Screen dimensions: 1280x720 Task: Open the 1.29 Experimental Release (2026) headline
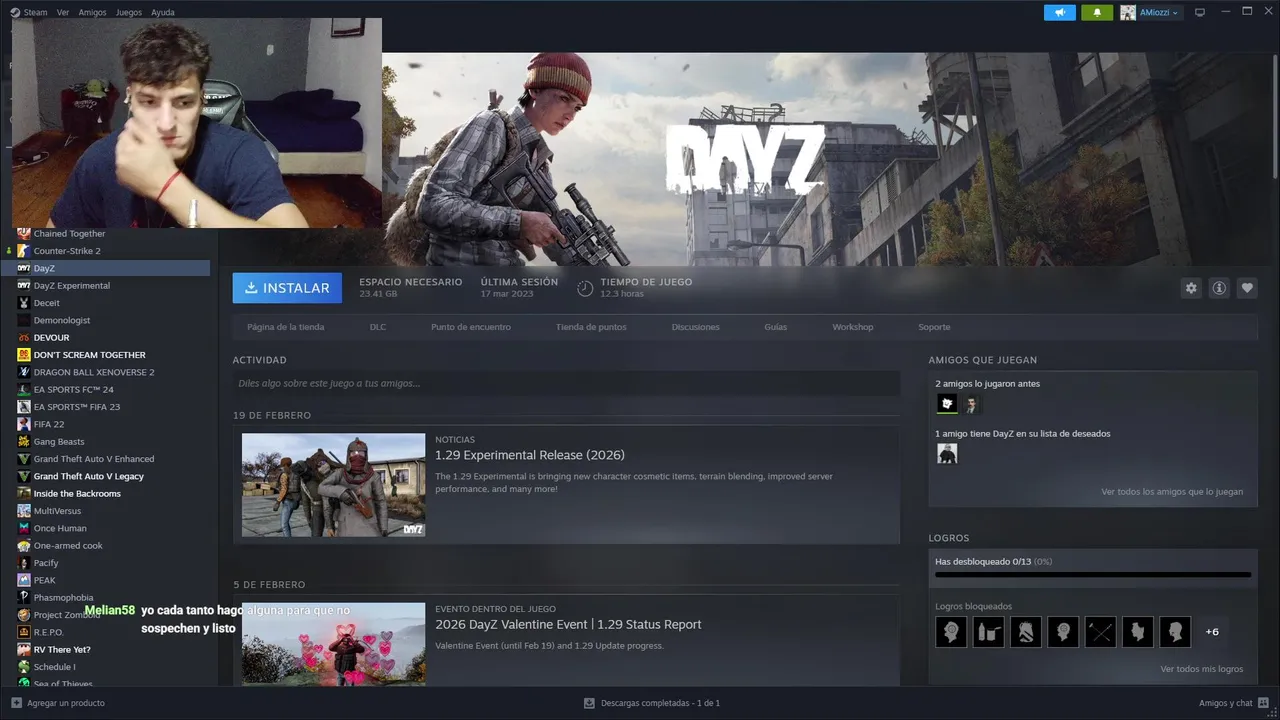pos(530,455)
